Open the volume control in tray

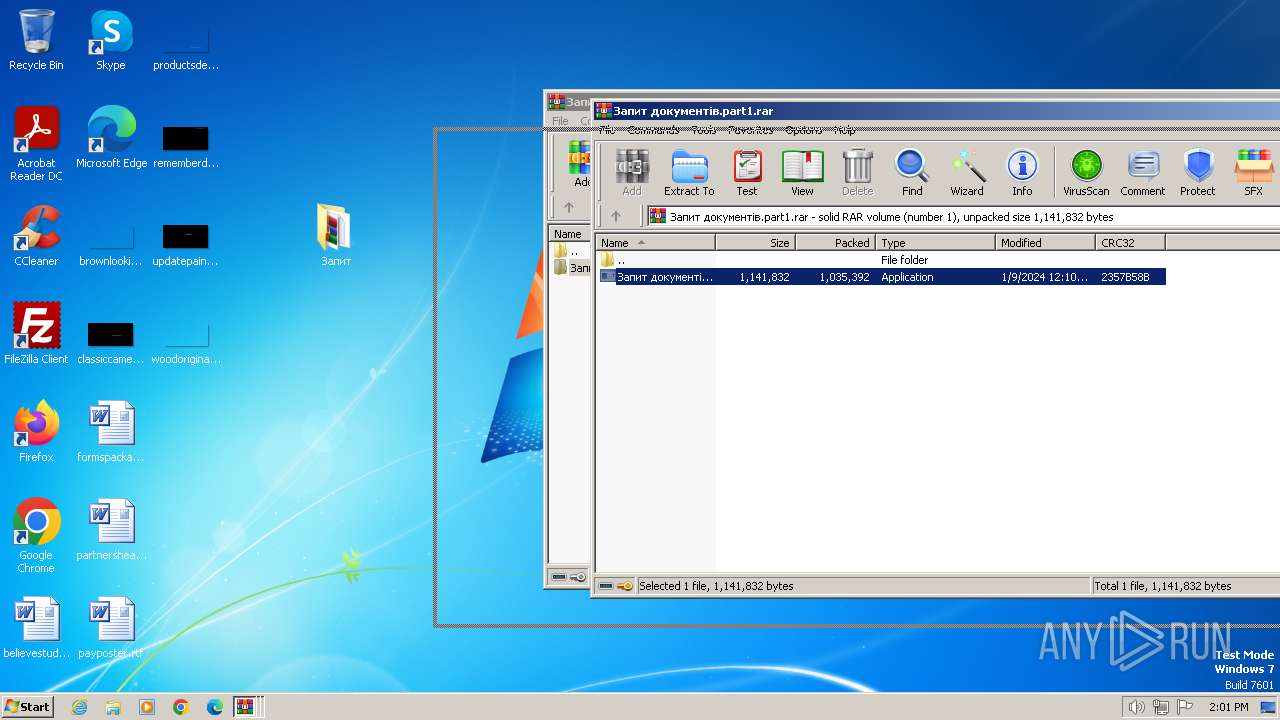1136,707
